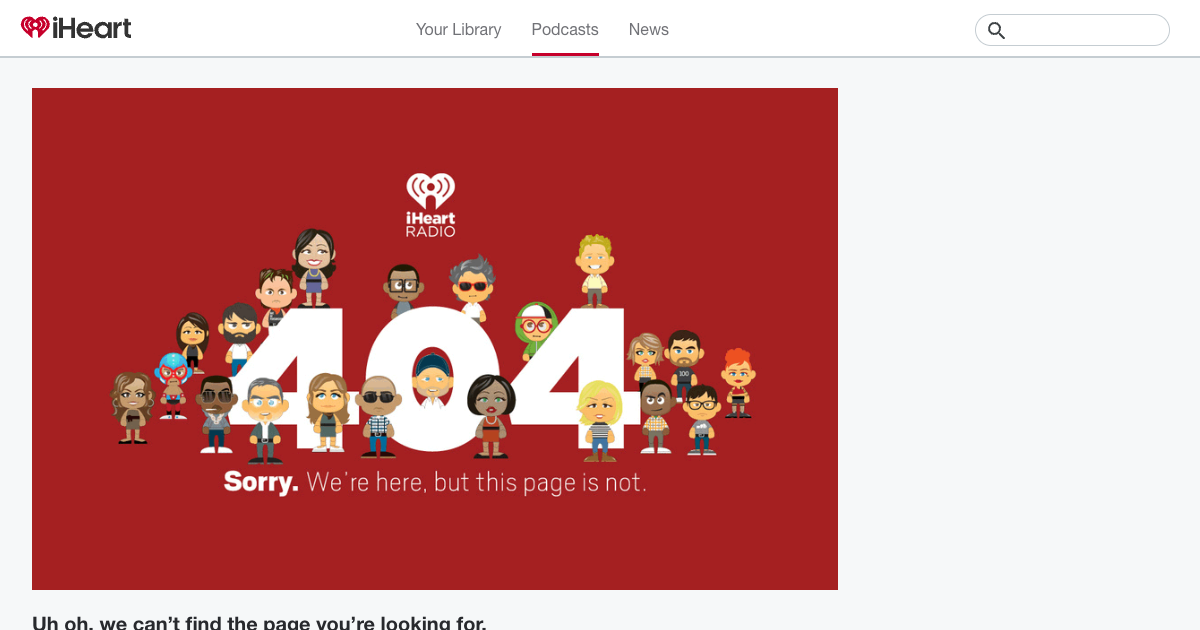Click the green hooded character with red glasses
This screenshot has height=630, width=1200.
(536, 330)
